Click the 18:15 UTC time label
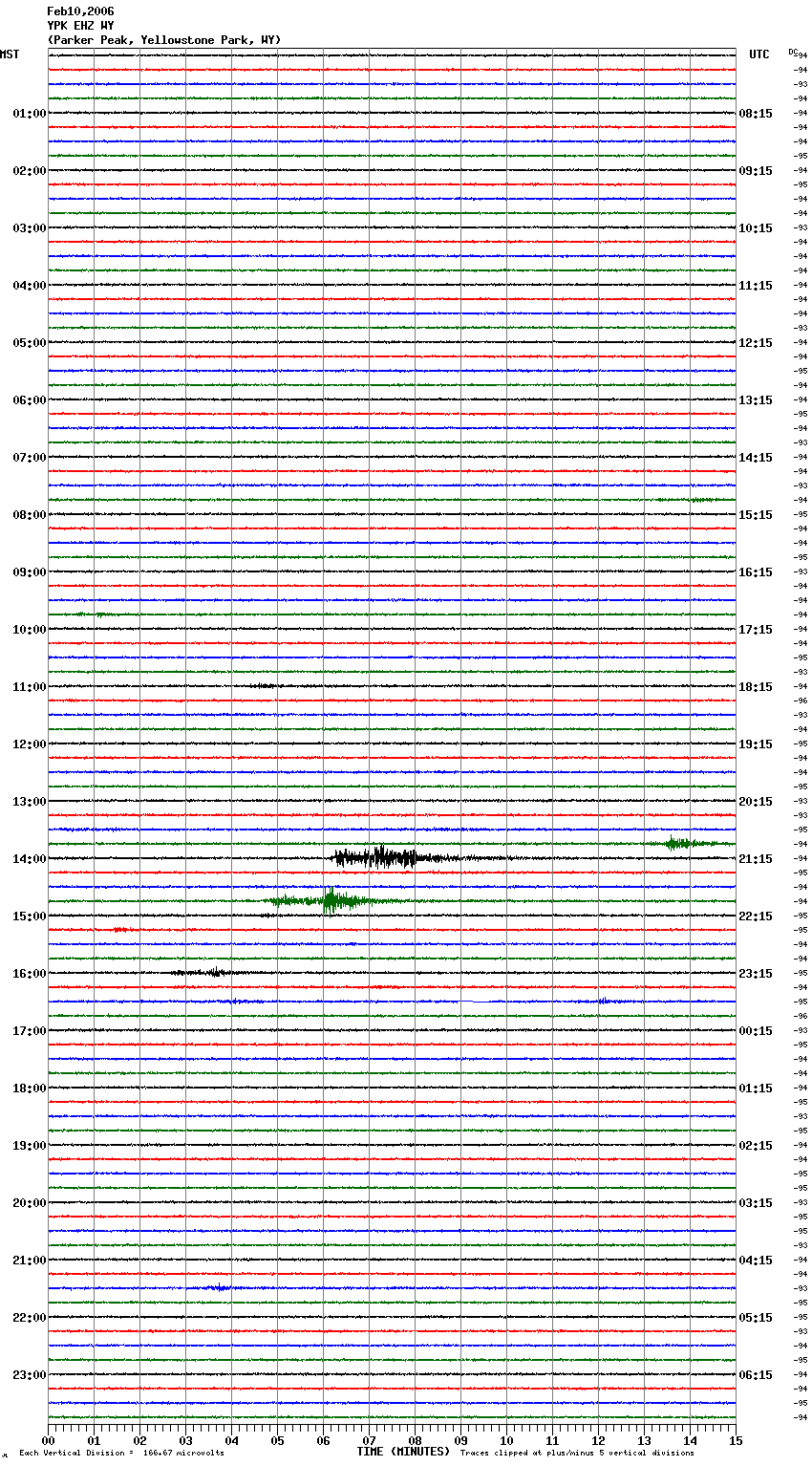The height and width of the screenshot is (1466, 812). (756, 687)
